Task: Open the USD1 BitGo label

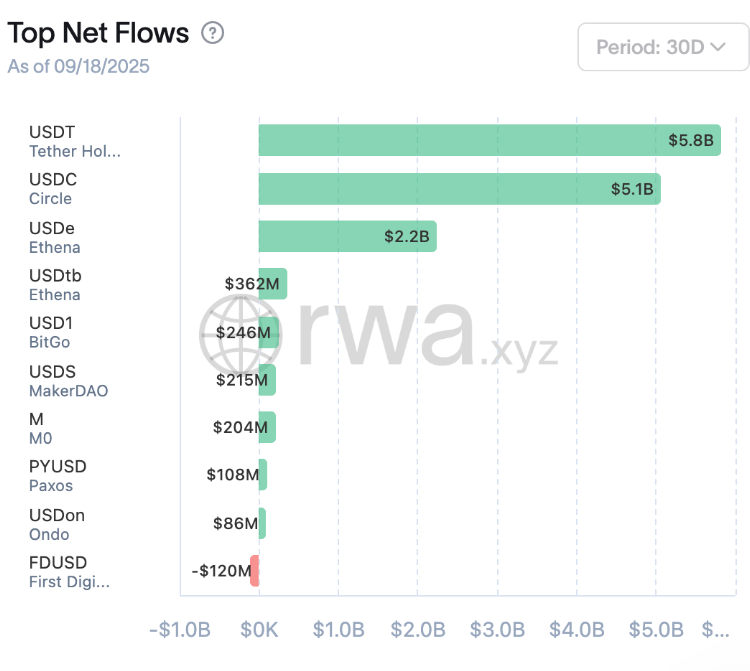Action: click(x=50, y=333)
